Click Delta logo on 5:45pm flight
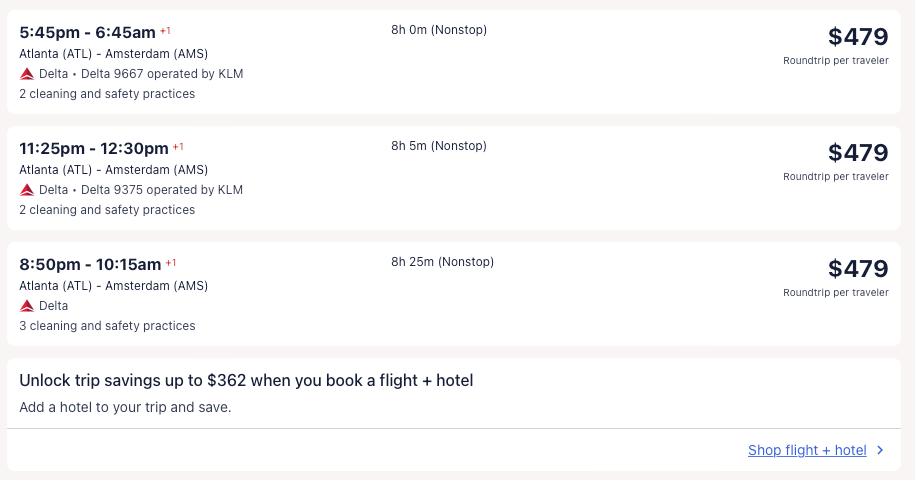The width and height of the screenshot is (915, 480). pyautogui.click(x=27, y=74)
